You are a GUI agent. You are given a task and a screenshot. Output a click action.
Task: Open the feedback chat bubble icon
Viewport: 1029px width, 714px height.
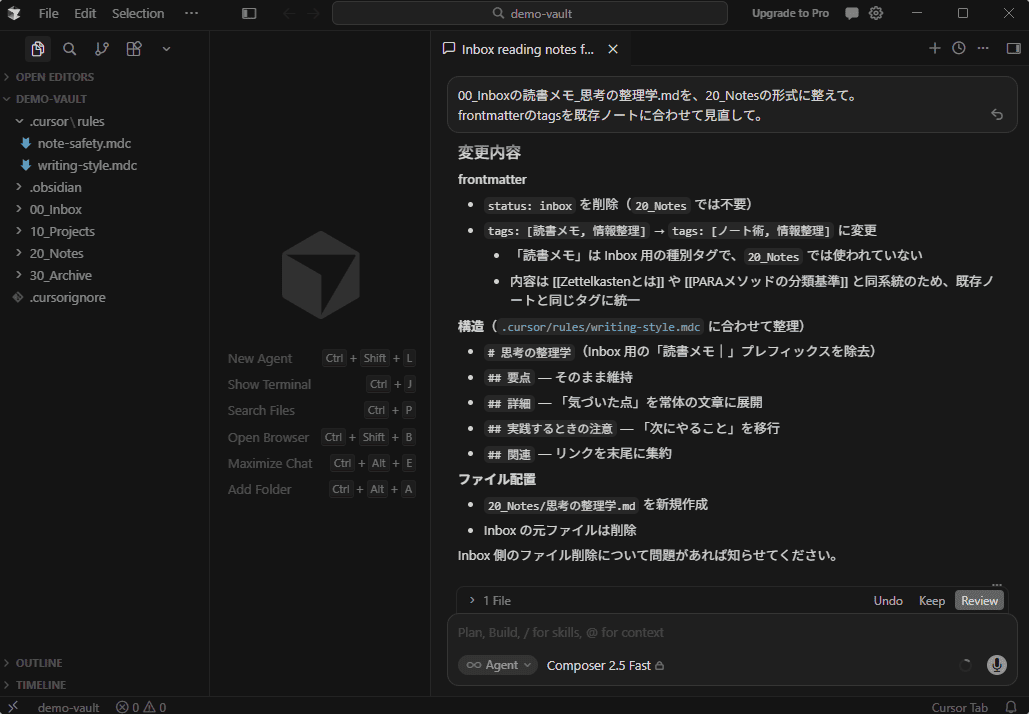(x=852, y=13)
